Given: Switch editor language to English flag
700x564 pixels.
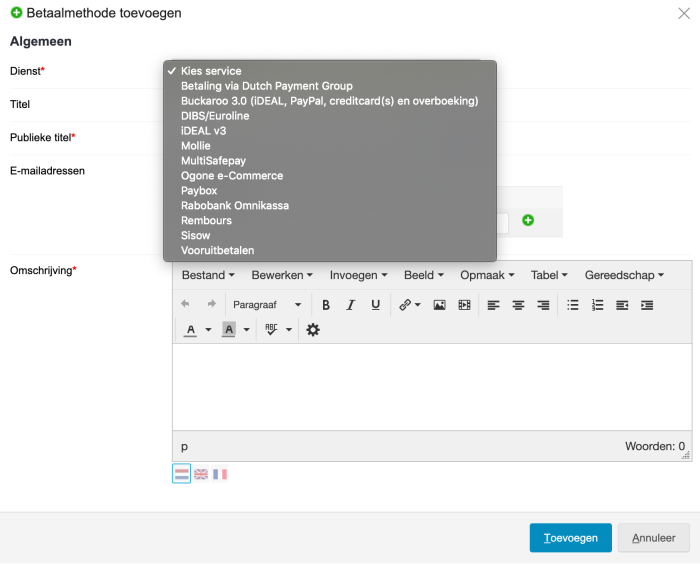Looking at the screenshot, I should tap(201, 474).
